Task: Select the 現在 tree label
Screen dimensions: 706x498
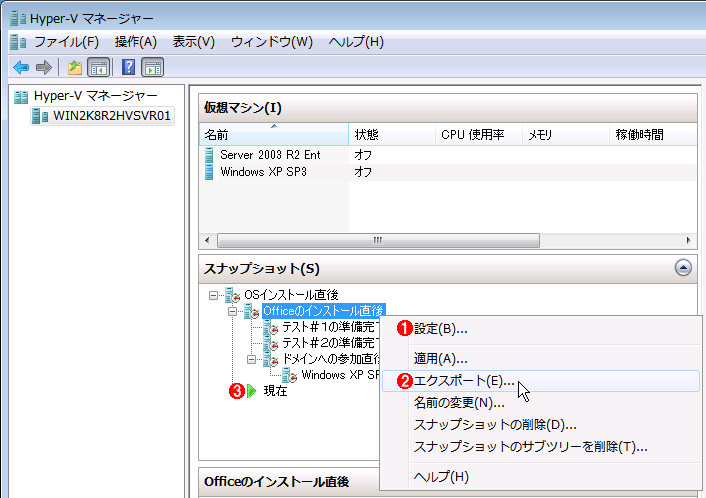Action: pyautogui.click(x=275, y=391)
